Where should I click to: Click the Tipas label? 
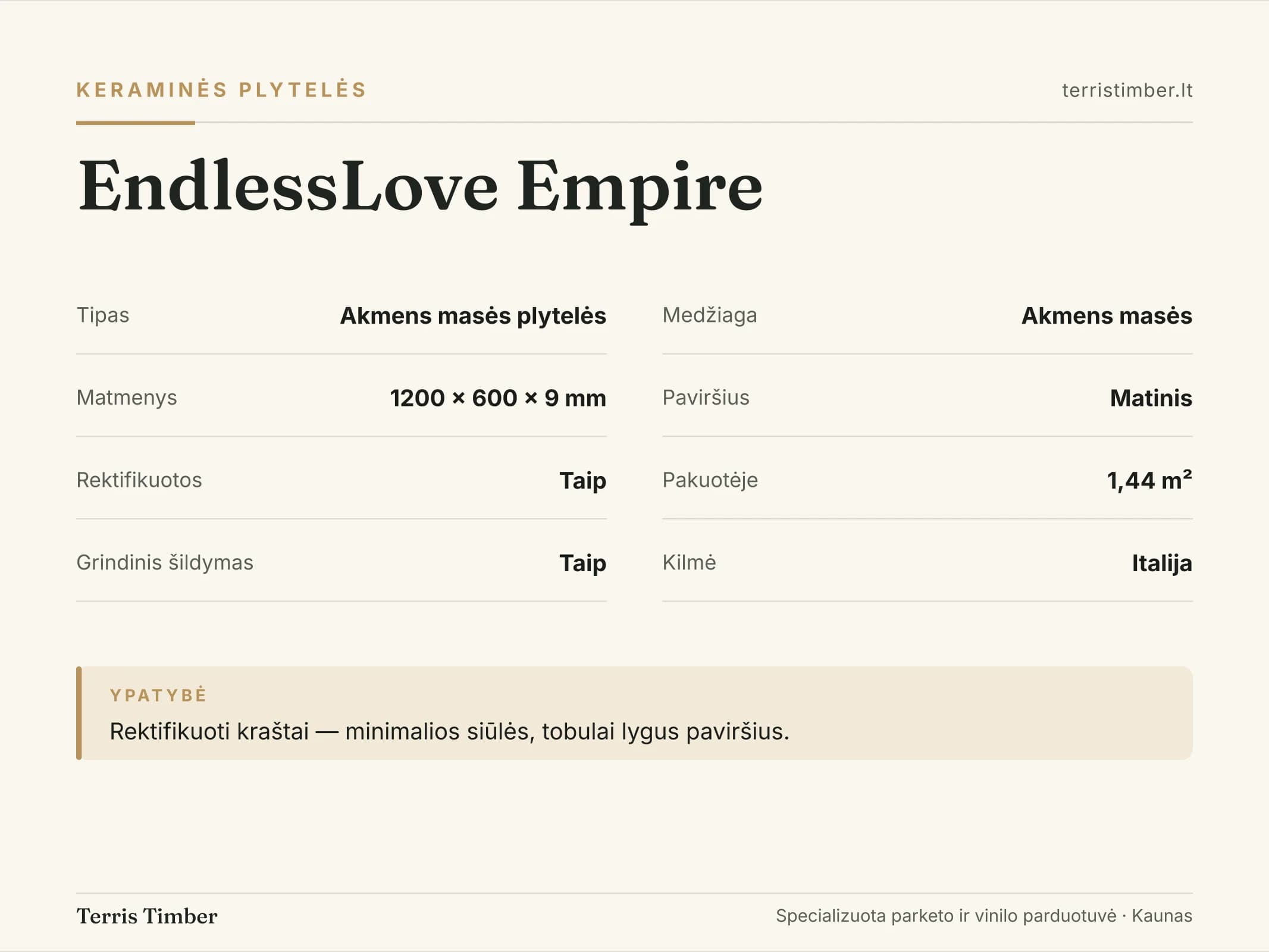[x=102, y=315]
